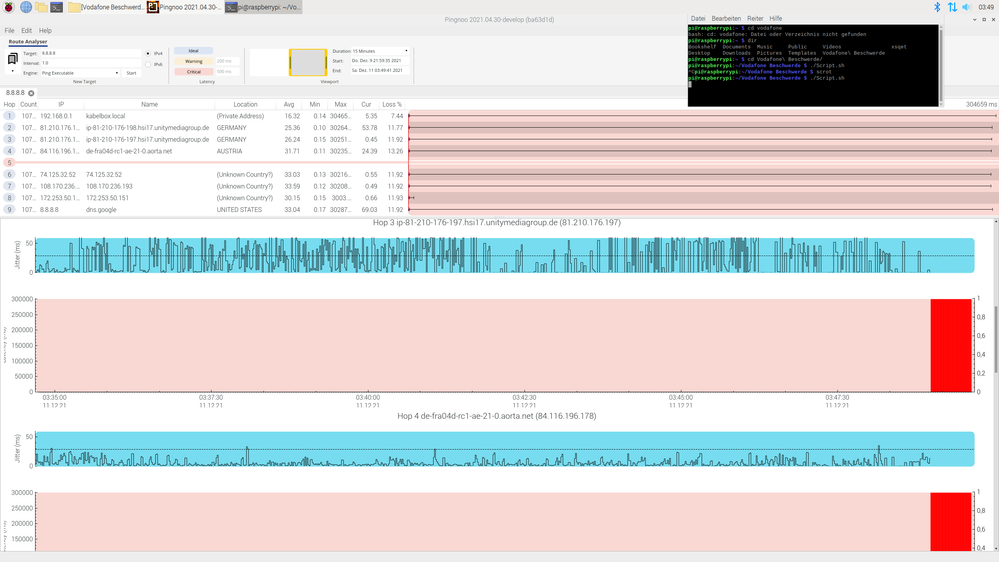This screenshot has height=562, width=999.
Task: Select the IPv4 radio button
Action: point(149,53)
